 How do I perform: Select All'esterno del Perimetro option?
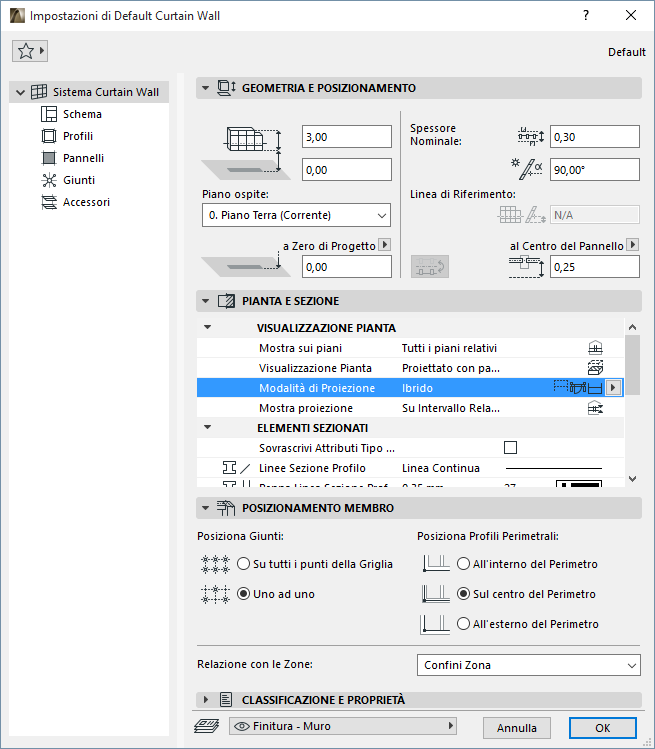(528, 624)
